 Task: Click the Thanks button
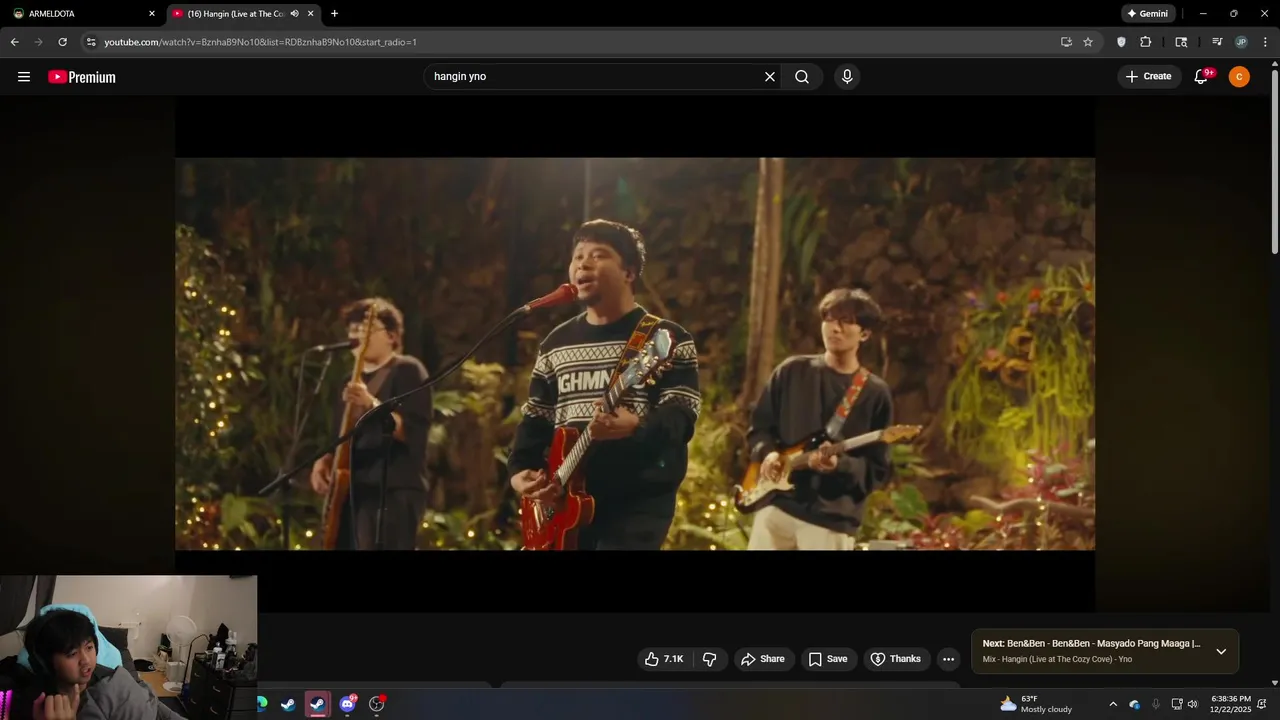point(896,659)
